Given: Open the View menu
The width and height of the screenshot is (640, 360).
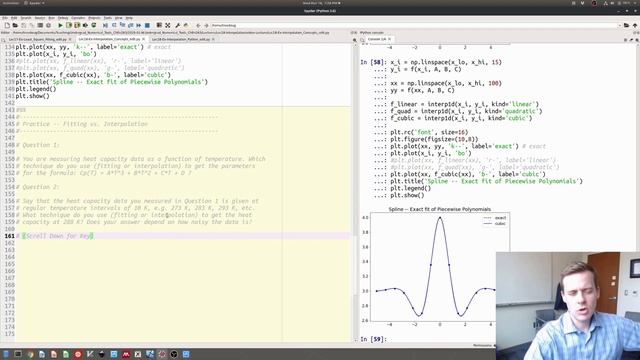Looking at the screenshot, I should point(118,18).
